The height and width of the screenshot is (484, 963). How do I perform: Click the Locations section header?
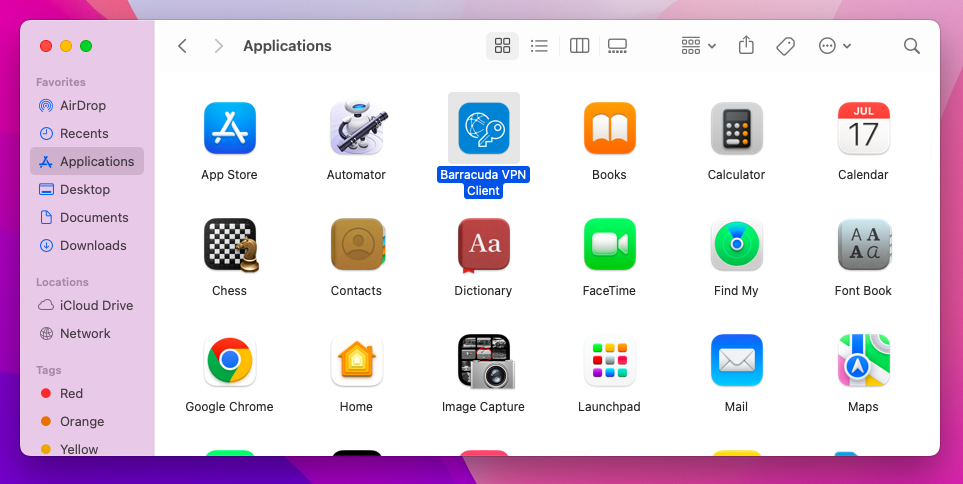click(62, 282)
